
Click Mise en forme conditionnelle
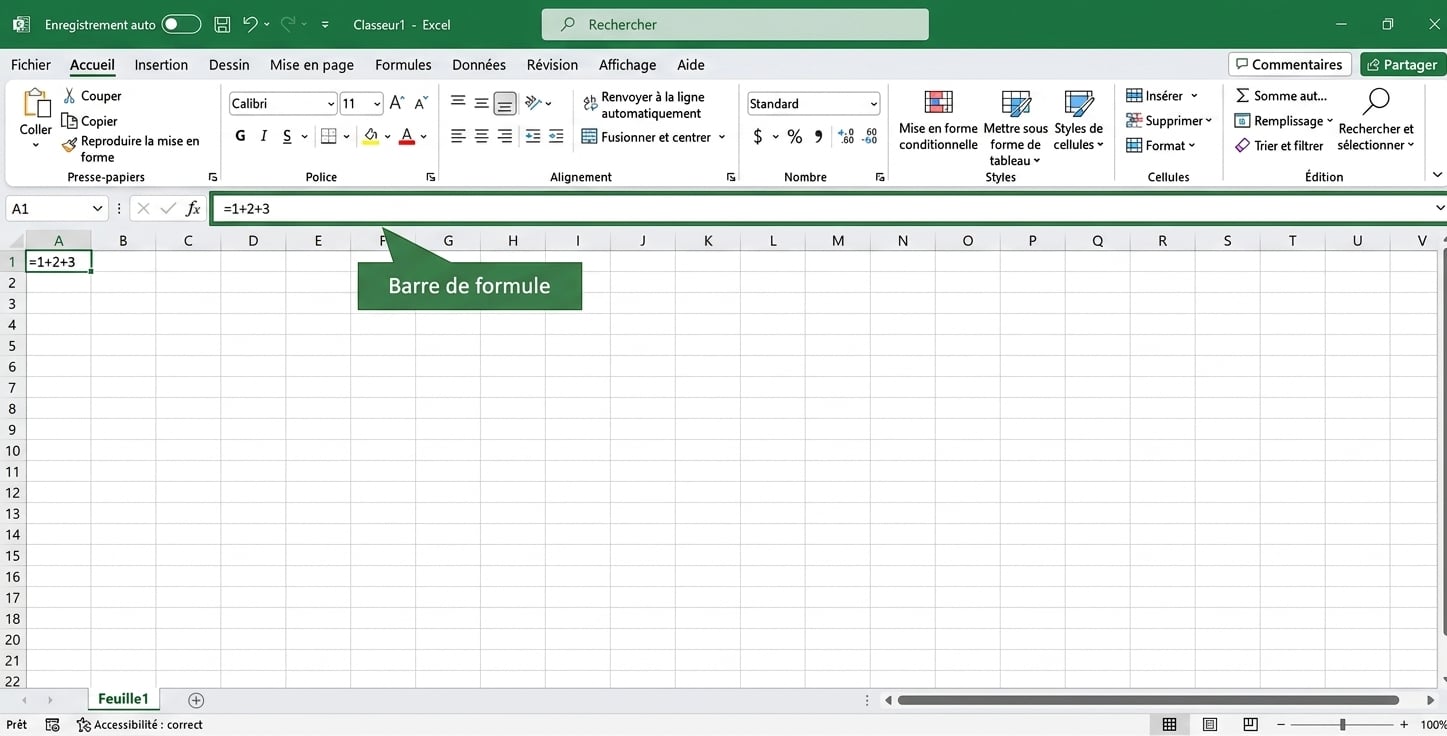click(x=938, y=121)
